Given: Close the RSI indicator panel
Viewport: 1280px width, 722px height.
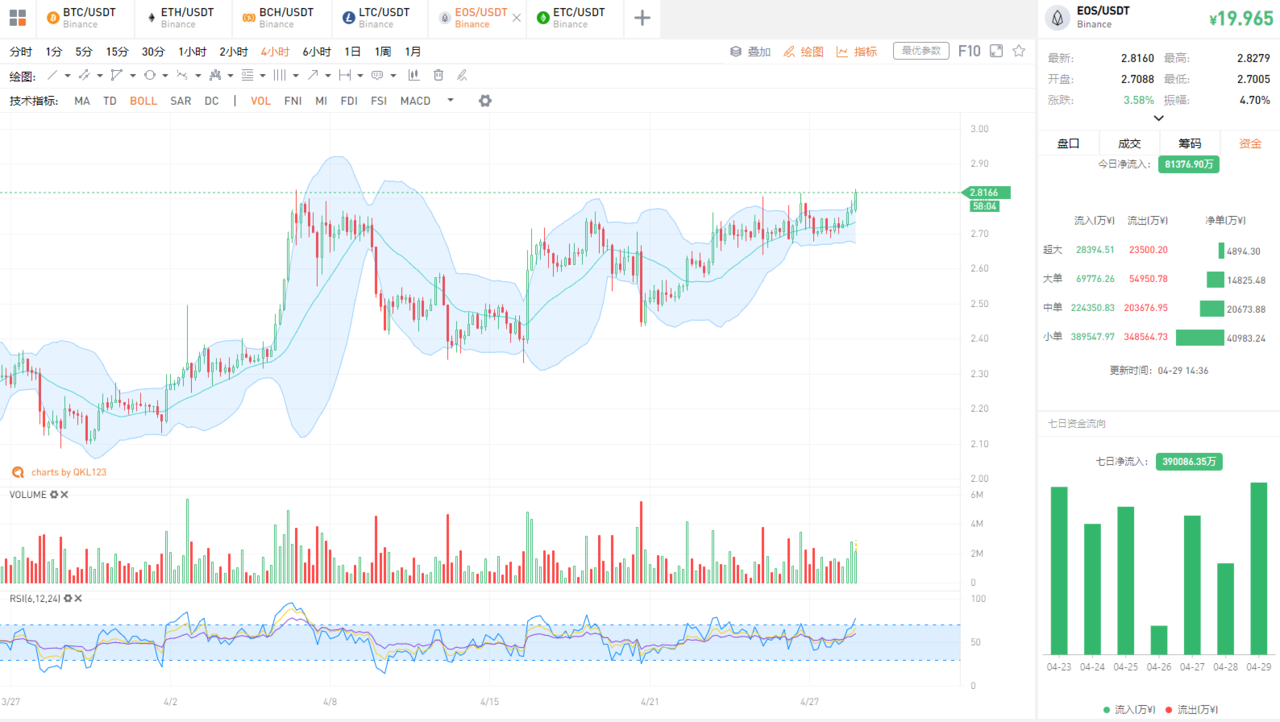Looking at the screenshot, I should pyautogui.click(x=78, y=598).
